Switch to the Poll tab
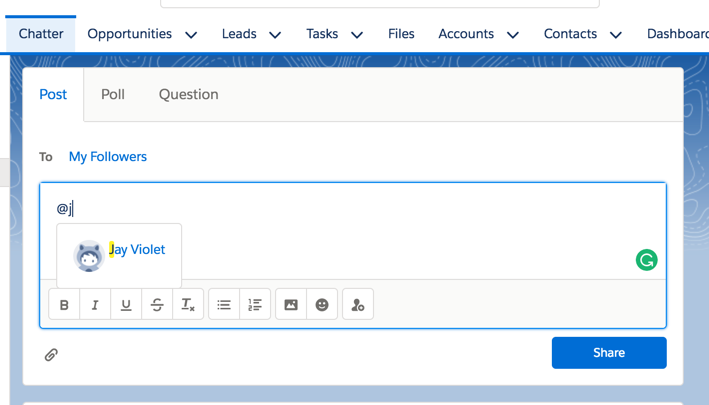Screen dimensions: 709x405 [113, 94]
